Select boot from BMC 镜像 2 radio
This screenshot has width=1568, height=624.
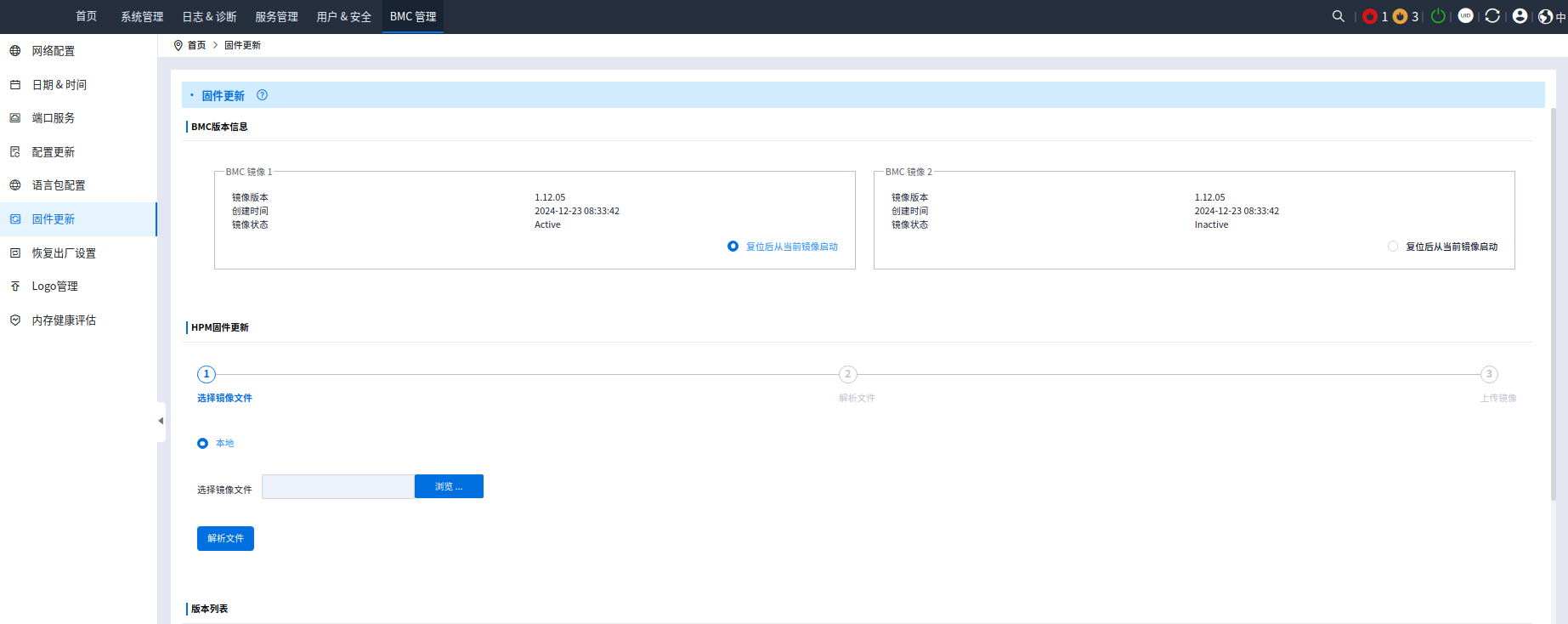point(1392,247)
